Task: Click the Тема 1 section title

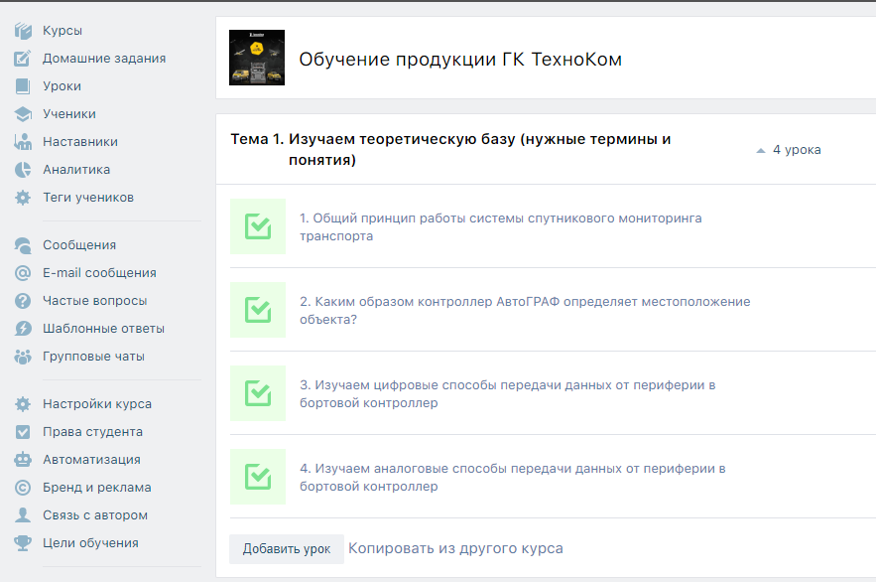Action: point(451,150)
